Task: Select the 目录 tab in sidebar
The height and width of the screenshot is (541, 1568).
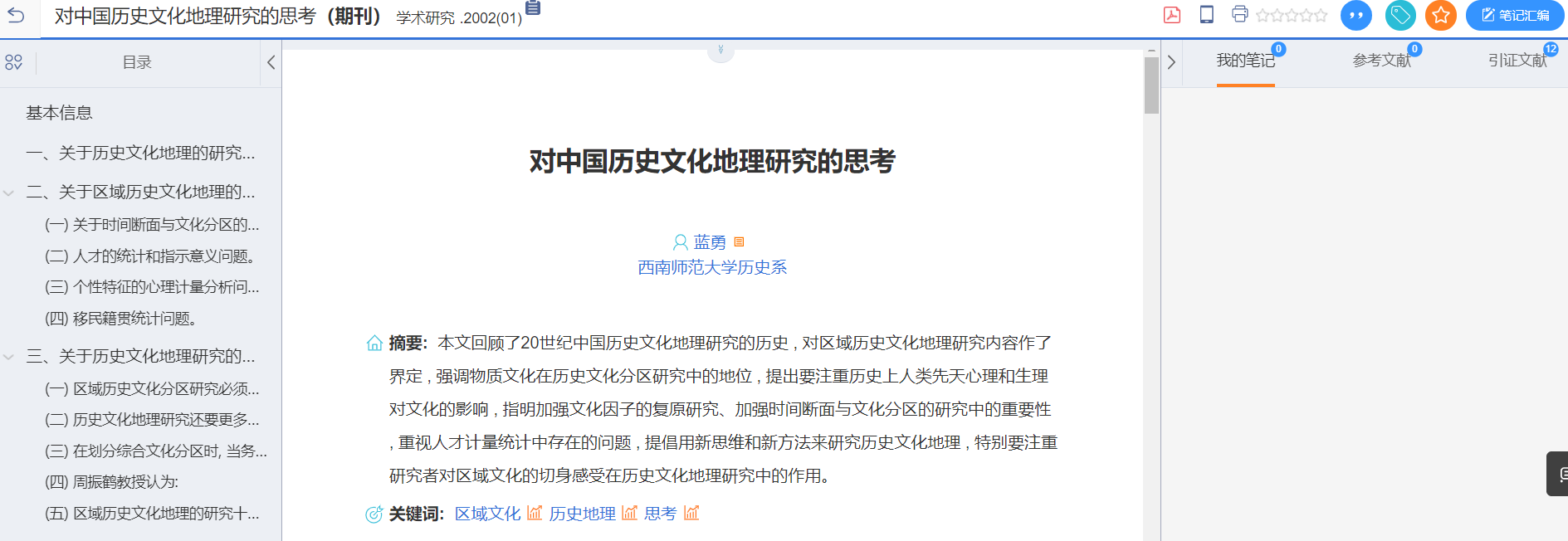Action: [x=137, y=62]
